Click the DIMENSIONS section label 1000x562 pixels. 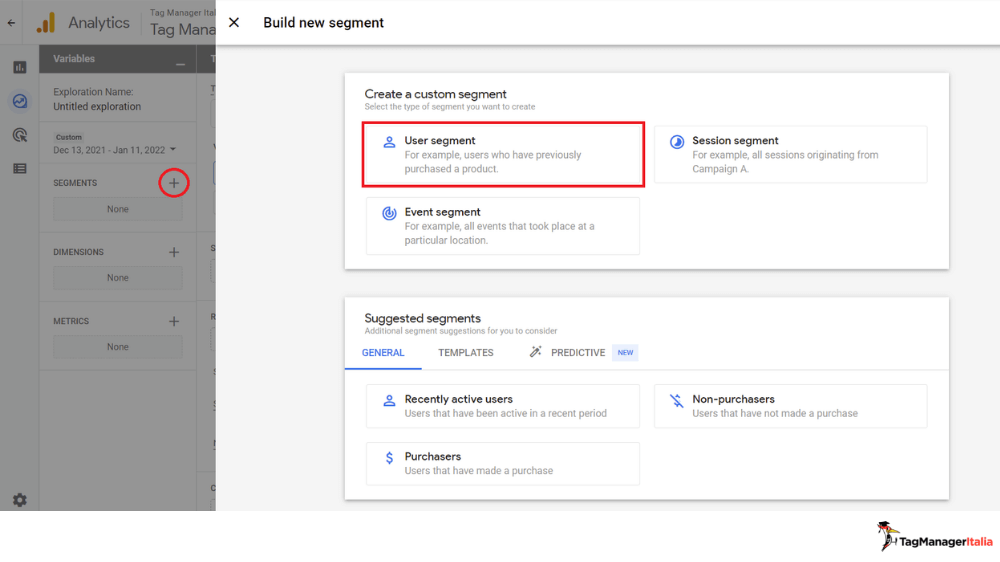click(78, 252)
